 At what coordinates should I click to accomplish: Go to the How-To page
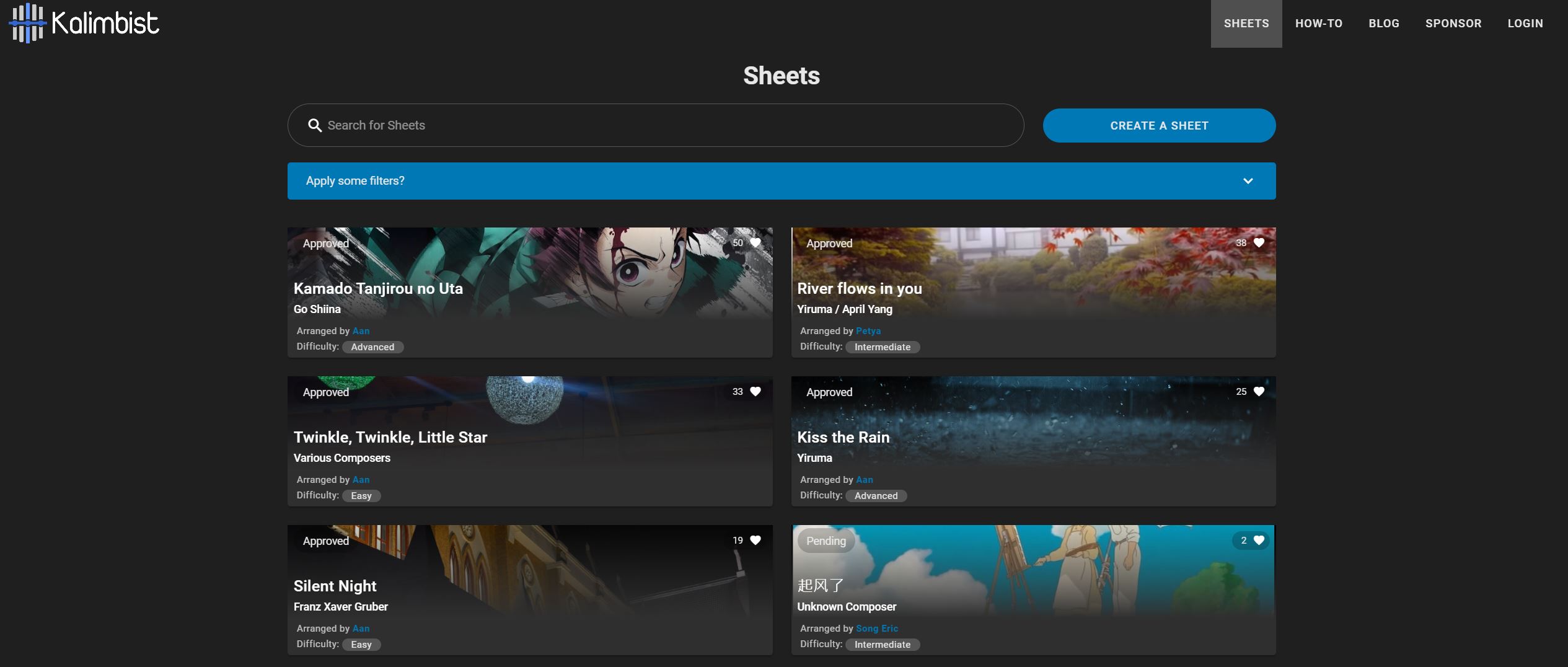1319,24
